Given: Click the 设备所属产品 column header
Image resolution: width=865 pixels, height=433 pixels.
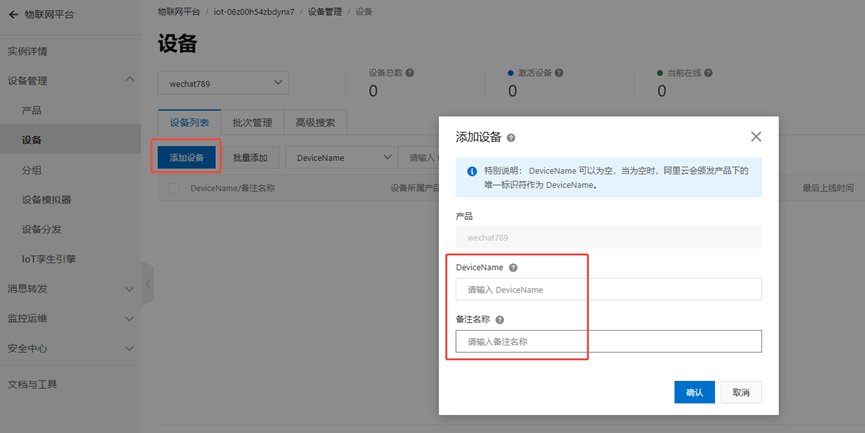Looking at the screenshot, I should pyautogui.click(x=415, y=188).
